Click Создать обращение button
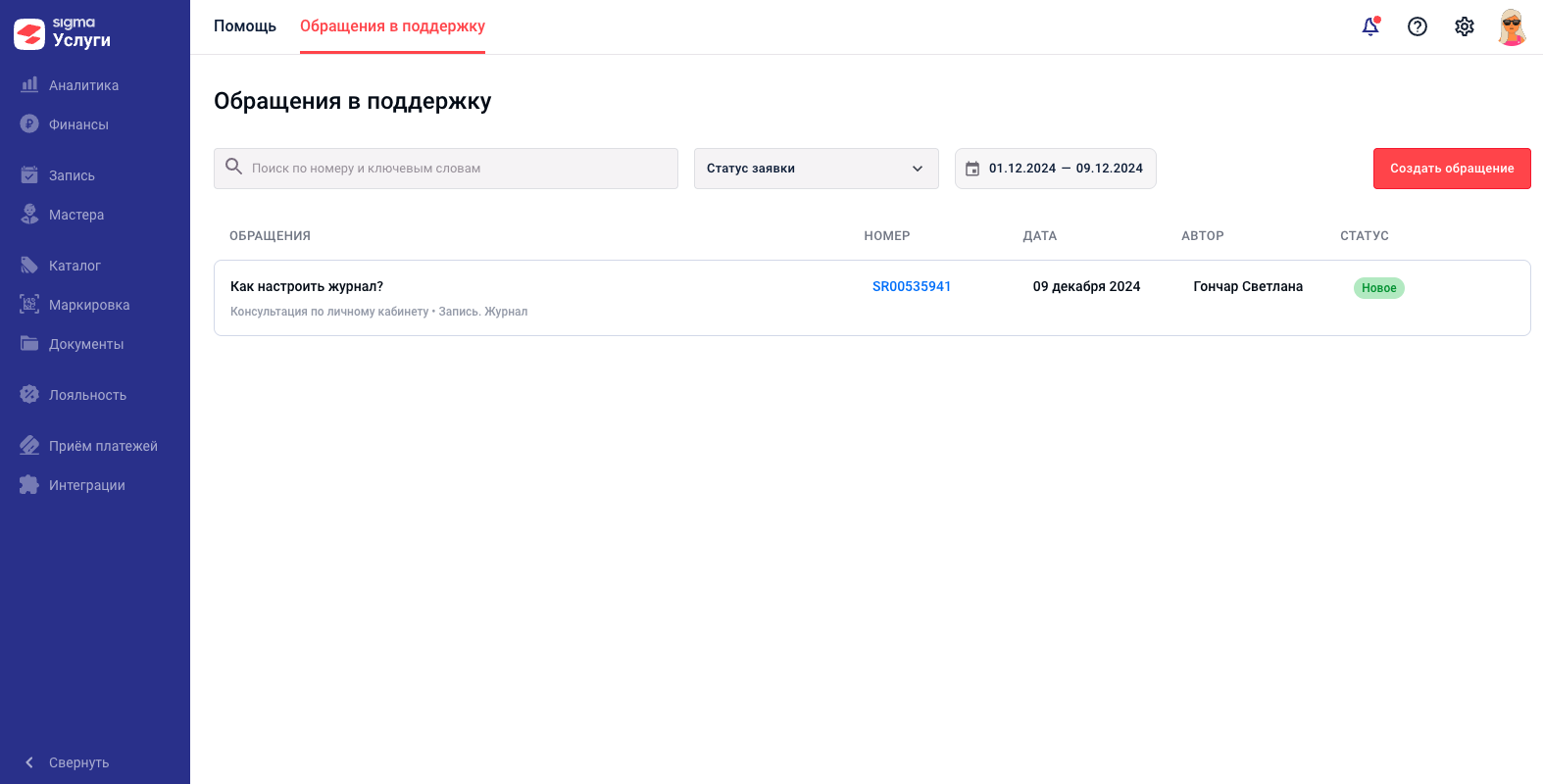Screen dimensions: 1543x784 tap(1452, 169)
